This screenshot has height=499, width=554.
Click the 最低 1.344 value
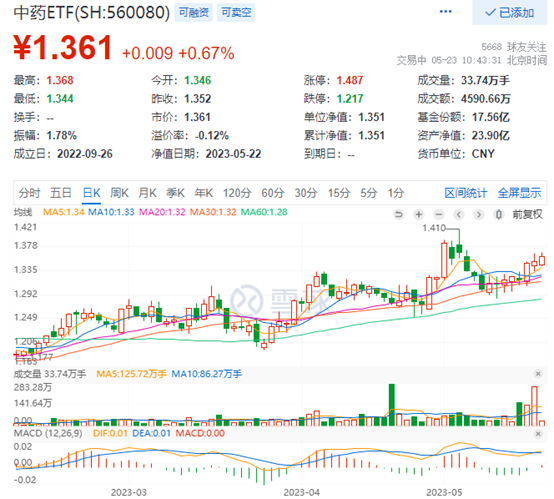60,99
